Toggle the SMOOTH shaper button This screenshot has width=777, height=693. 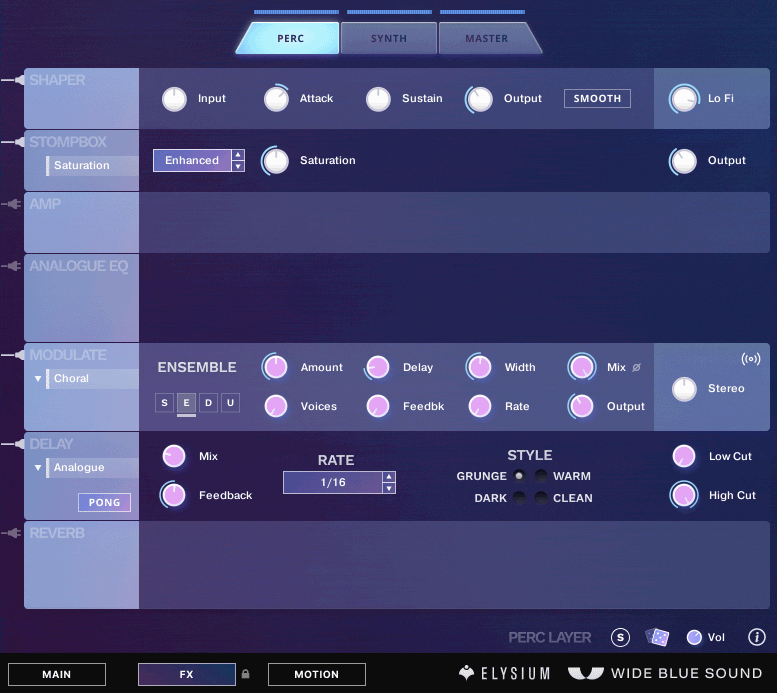click(x=597, y=98)
